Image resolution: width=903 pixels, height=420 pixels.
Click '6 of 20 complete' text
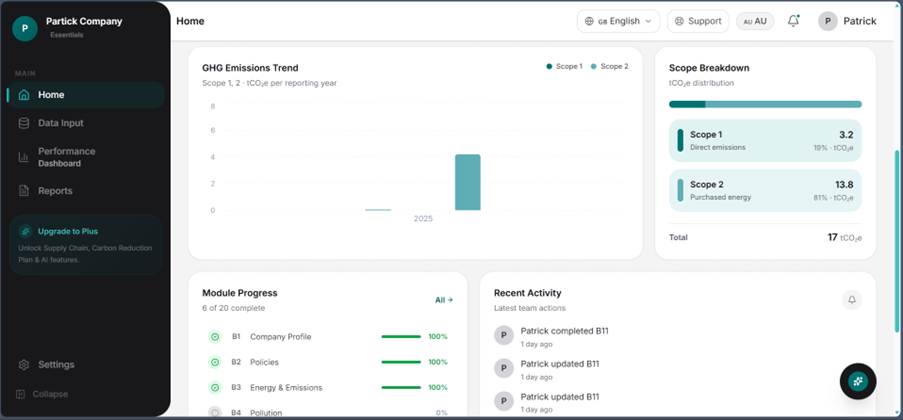[x=233, y=308]
